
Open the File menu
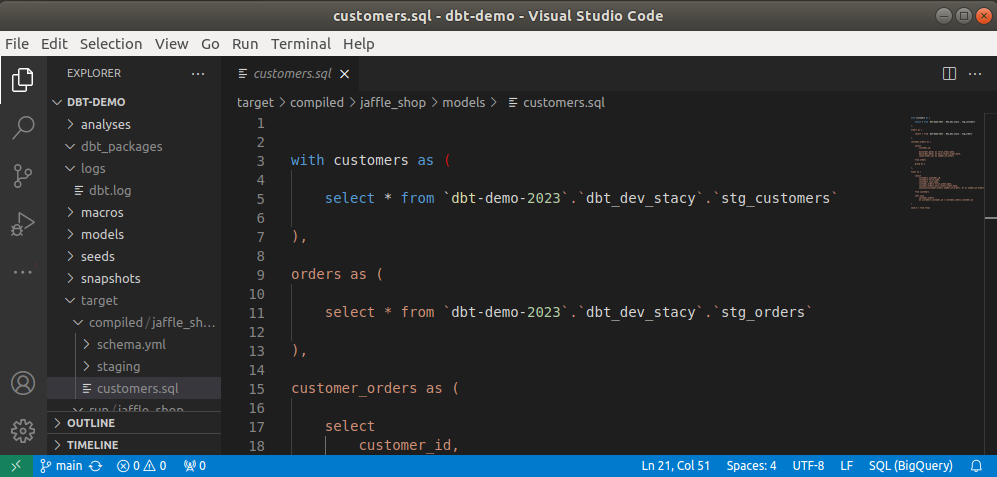pyautogui.click(x=17, y=44)
